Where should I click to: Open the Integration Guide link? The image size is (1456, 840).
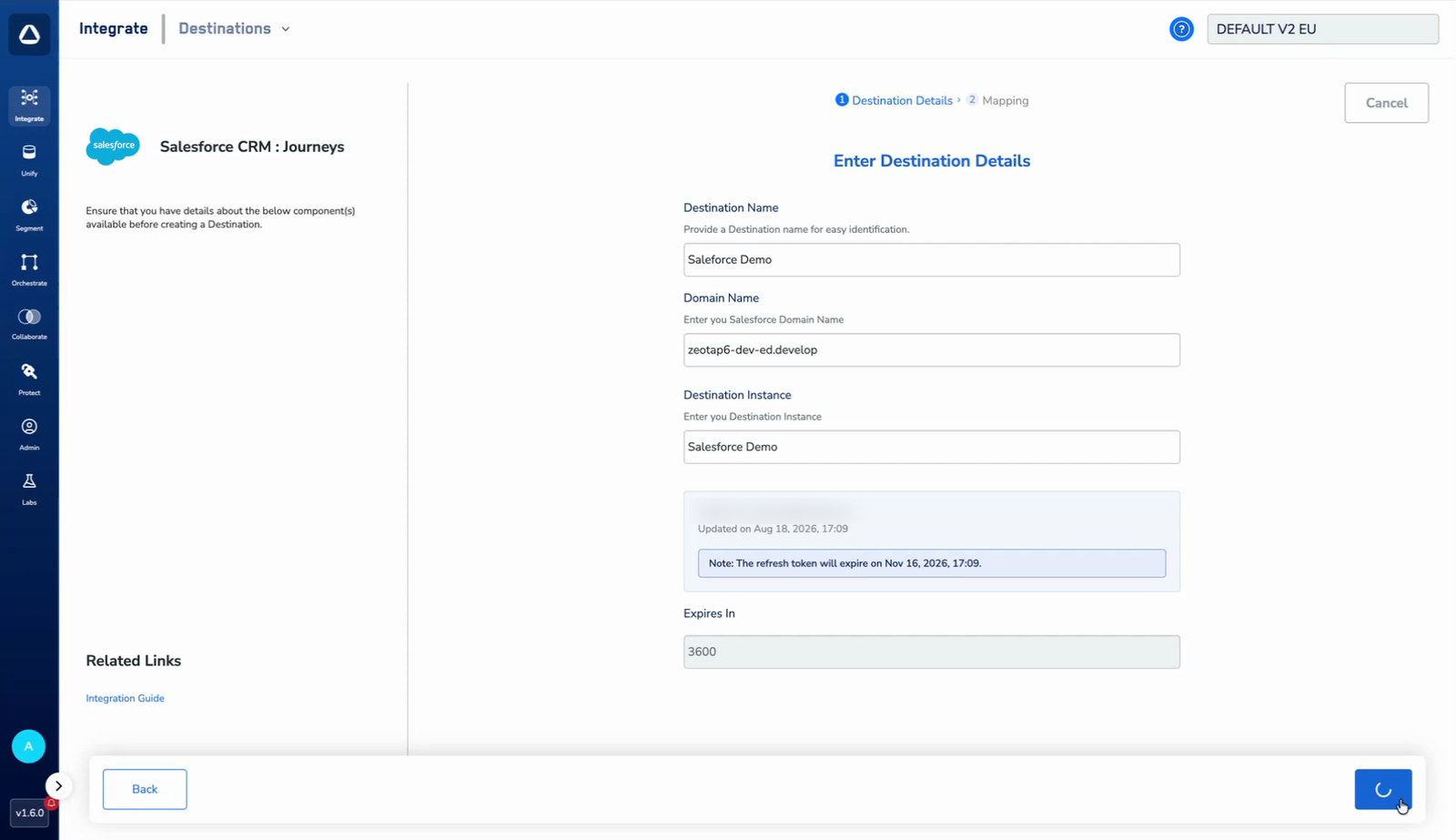point(125,698)
